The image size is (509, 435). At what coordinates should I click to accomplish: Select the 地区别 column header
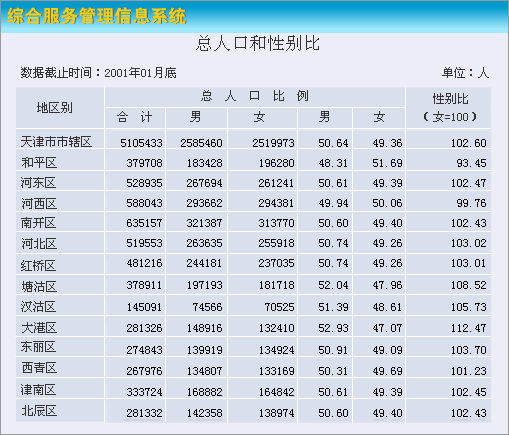(55, 108)
